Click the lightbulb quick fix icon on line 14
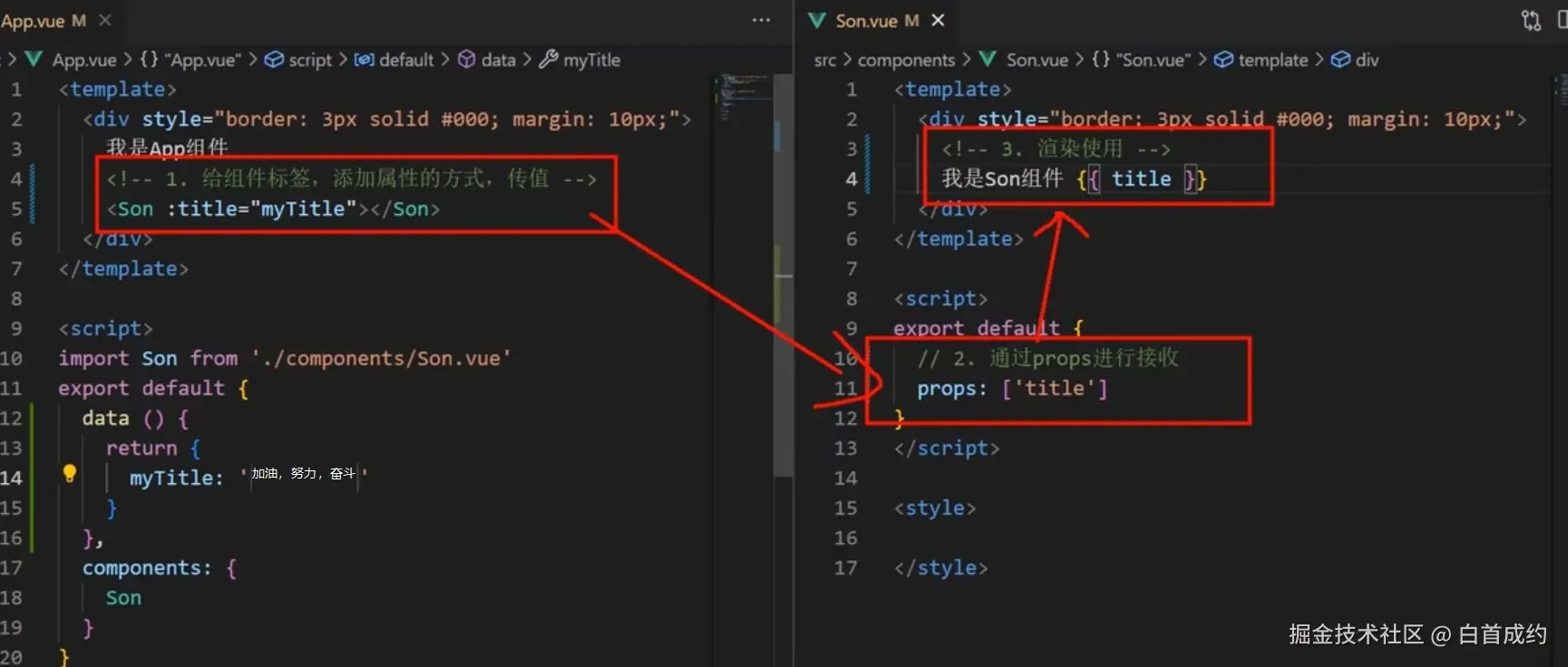1568x667 pixels. 70,473
